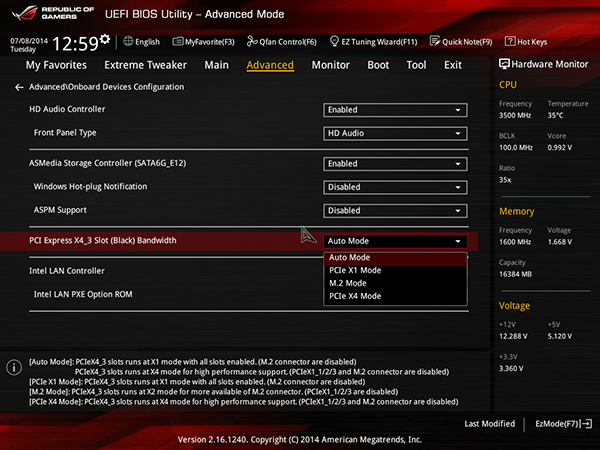Open the Tool tab

tap(416, 65)
